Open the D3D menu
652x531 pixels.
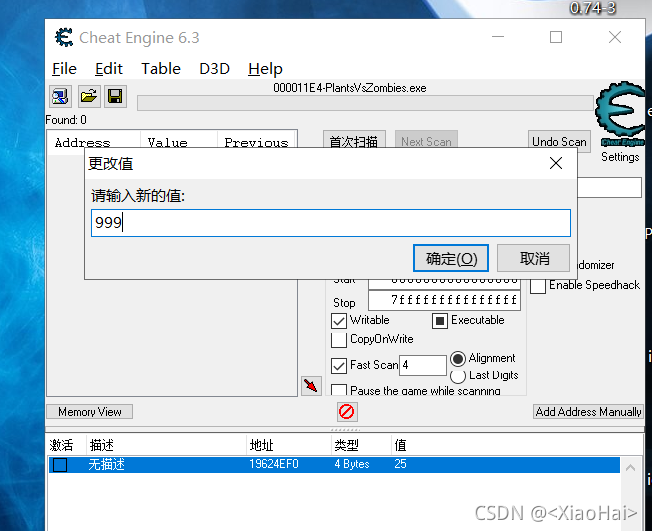215,69
